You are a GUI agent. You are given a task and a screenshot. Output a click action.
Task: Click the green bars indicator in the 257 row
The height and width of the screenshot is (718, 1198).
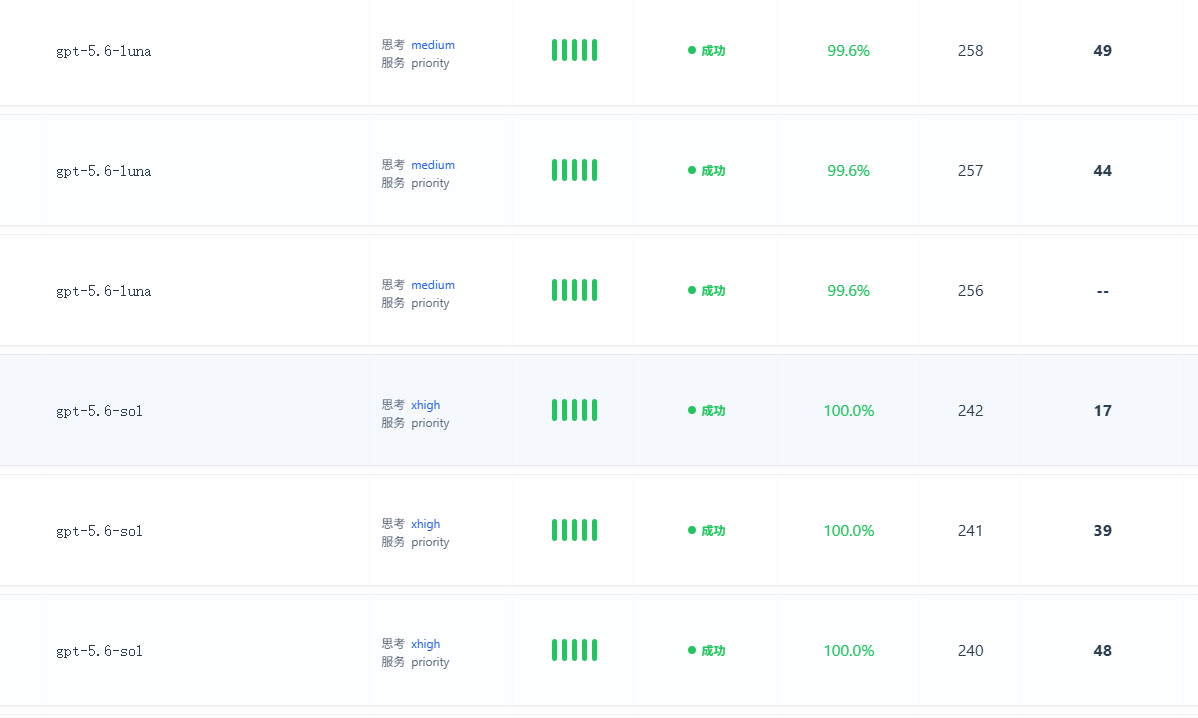tap(575, 170)
